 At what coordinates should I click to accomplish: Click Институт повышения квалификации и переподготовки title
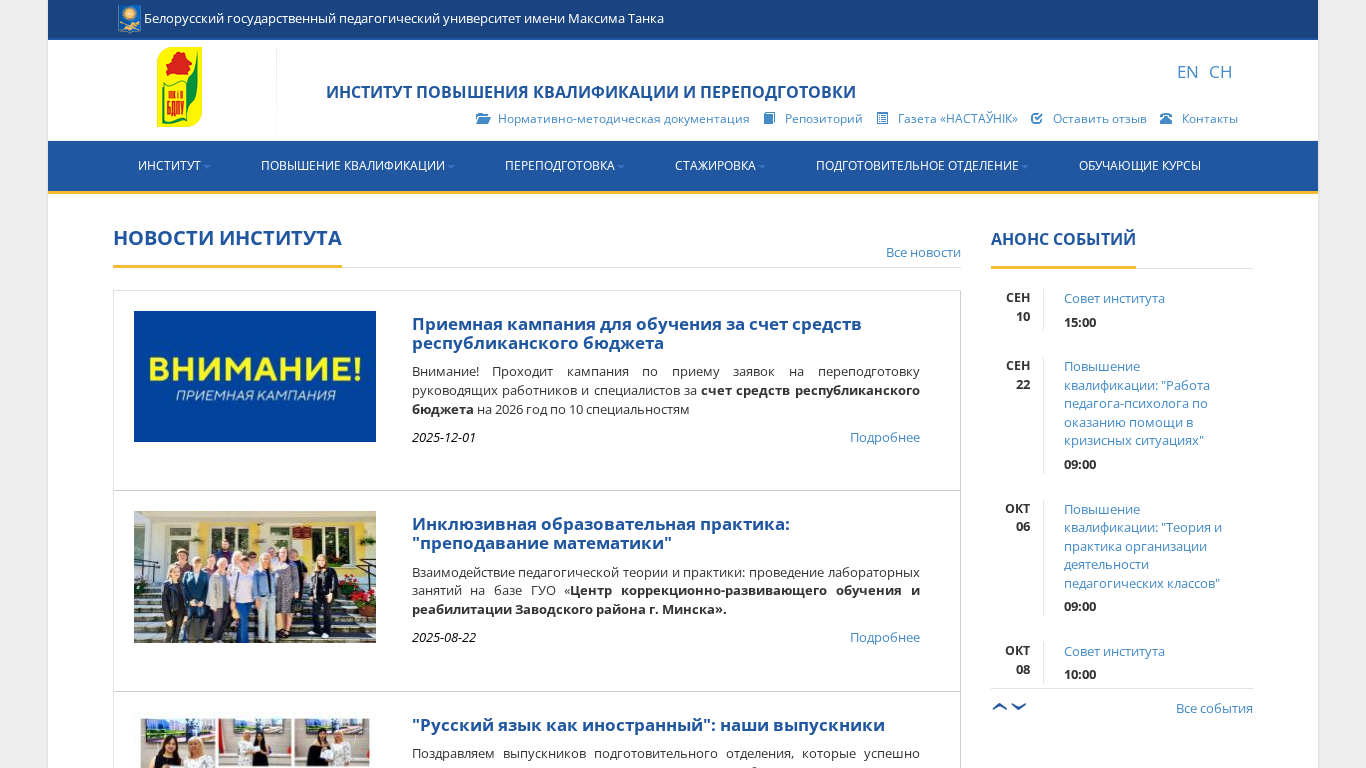(591, 92)
